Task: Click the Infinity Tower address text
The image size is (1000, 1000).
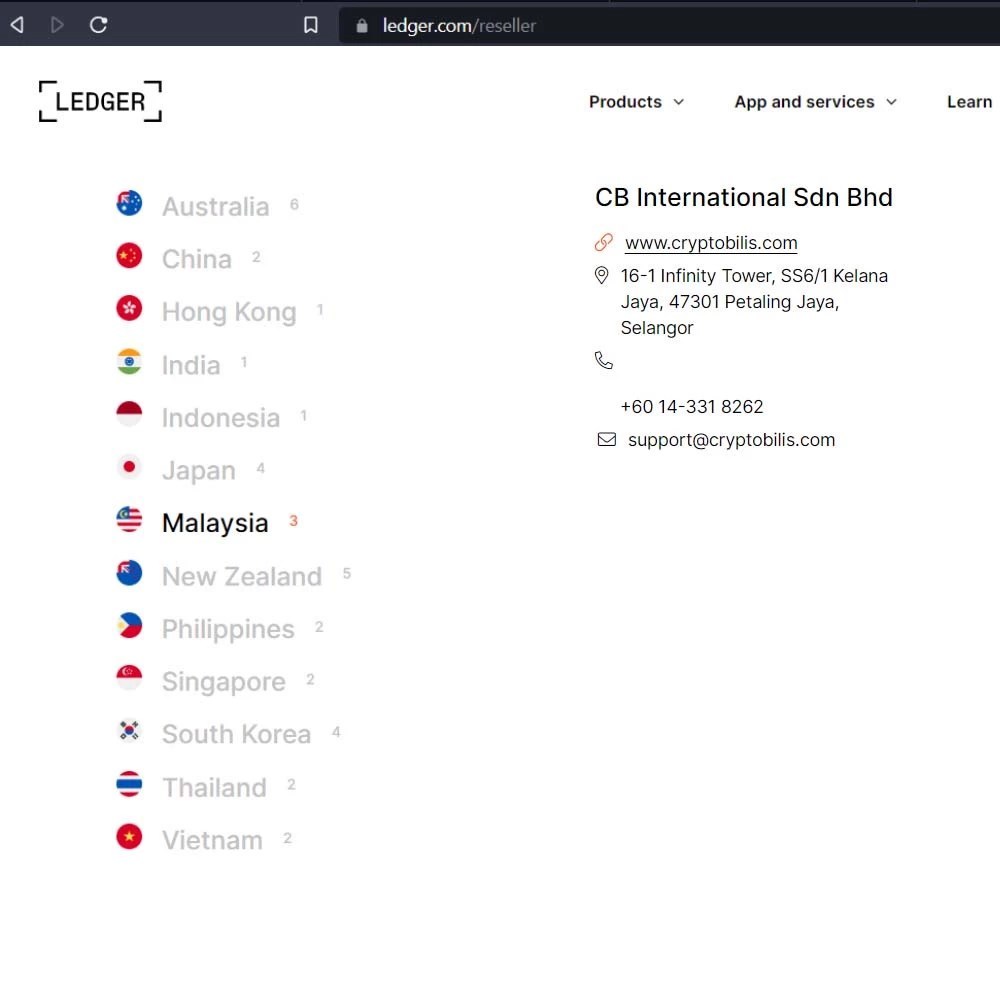Action: pyautogui.click(x=754, y=302)
